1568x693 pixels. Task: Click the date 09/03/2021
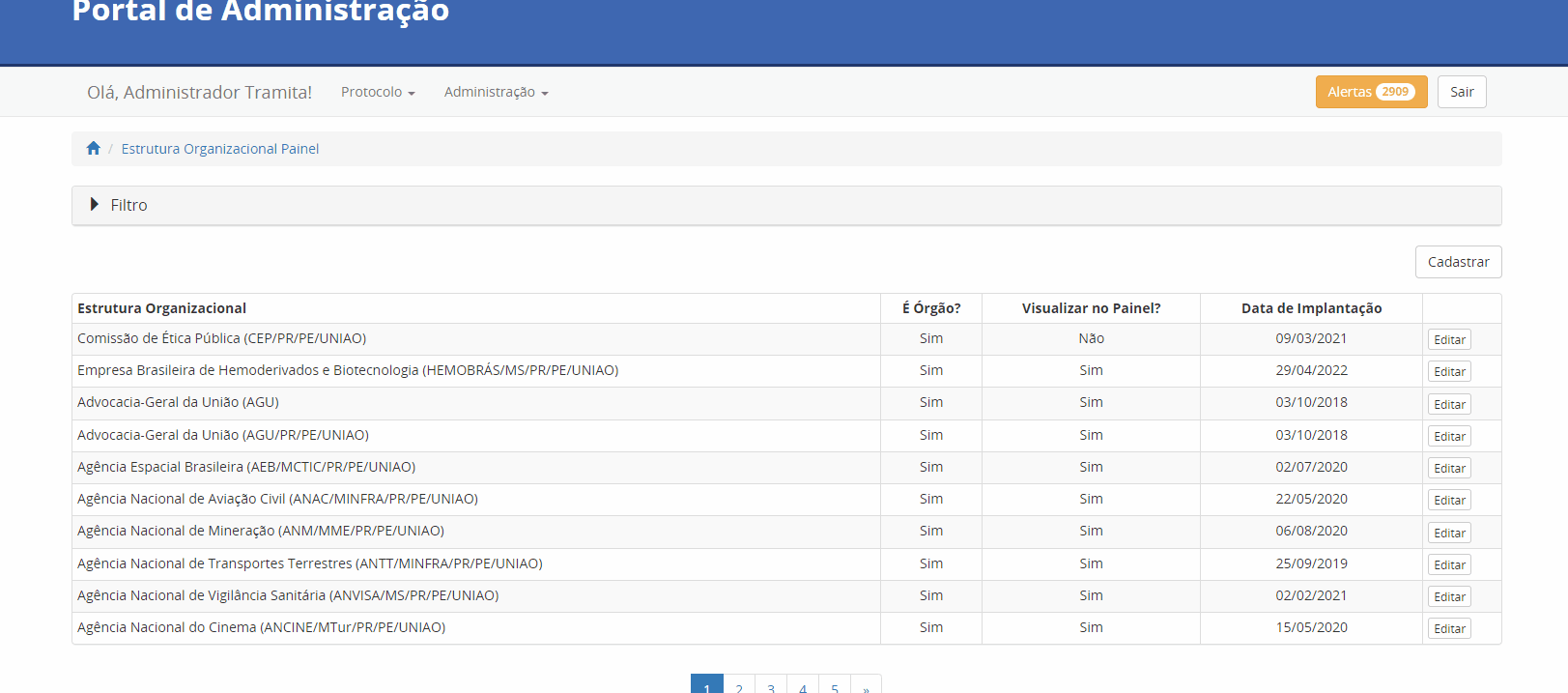1312,338
